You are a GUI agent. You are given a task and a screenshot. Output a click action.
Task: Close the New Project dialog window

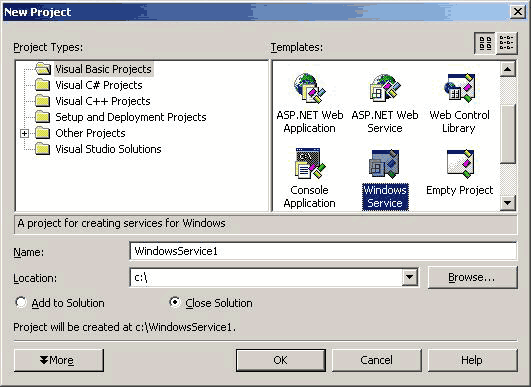(x=518, y=12)
